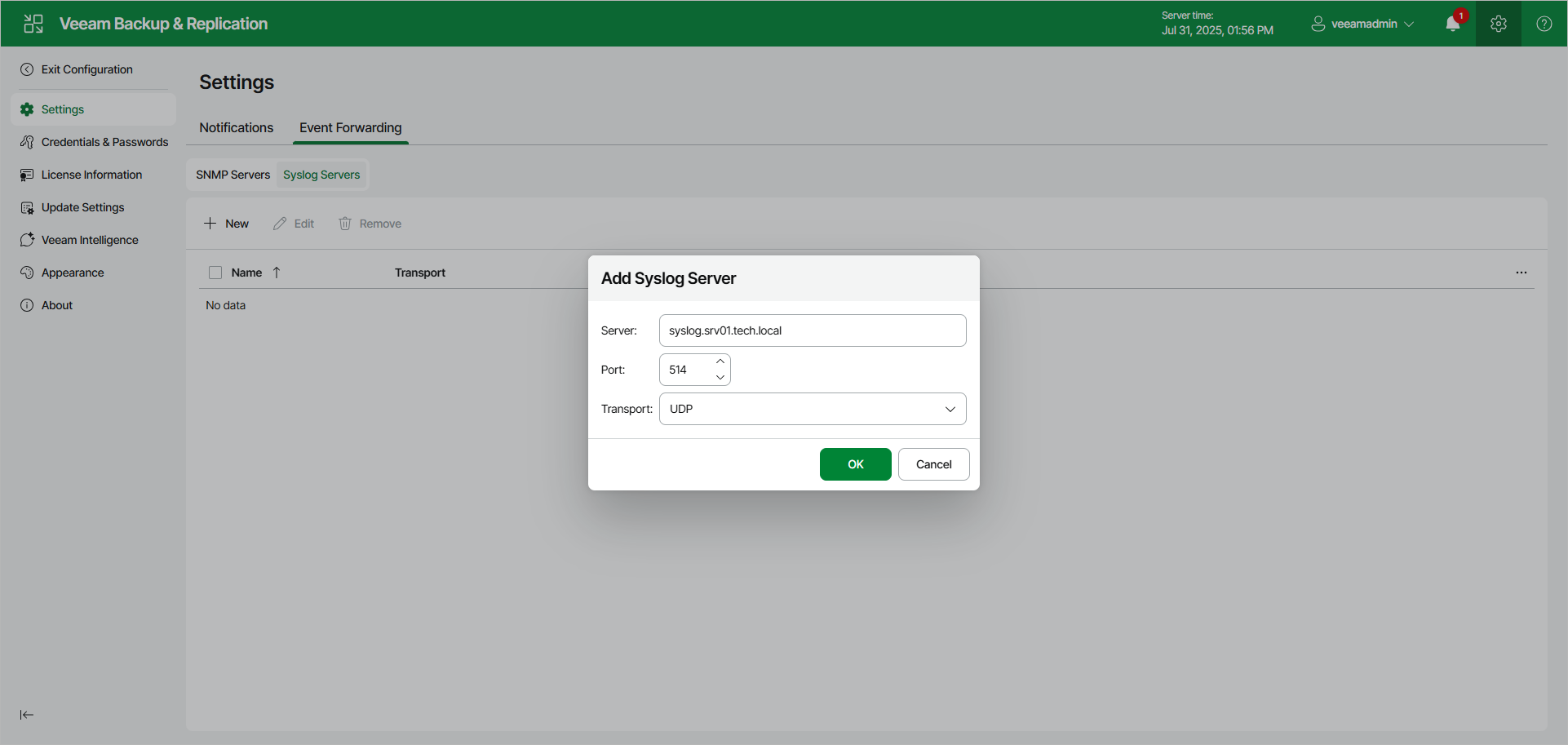Click the No data table message
The height and width of the screenshot is (745, 1568).
coord(225,305)
